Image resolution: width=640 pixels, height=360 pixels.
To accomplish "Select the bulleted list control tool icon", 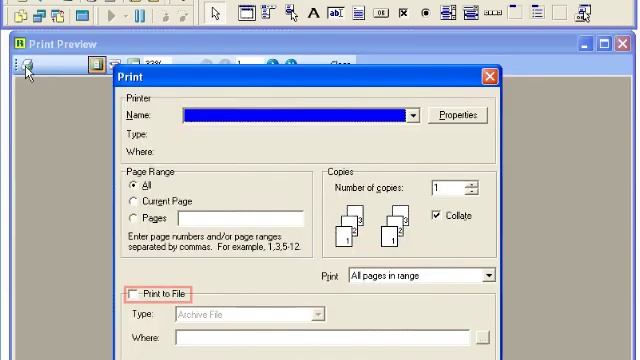I will coord(538,12).
